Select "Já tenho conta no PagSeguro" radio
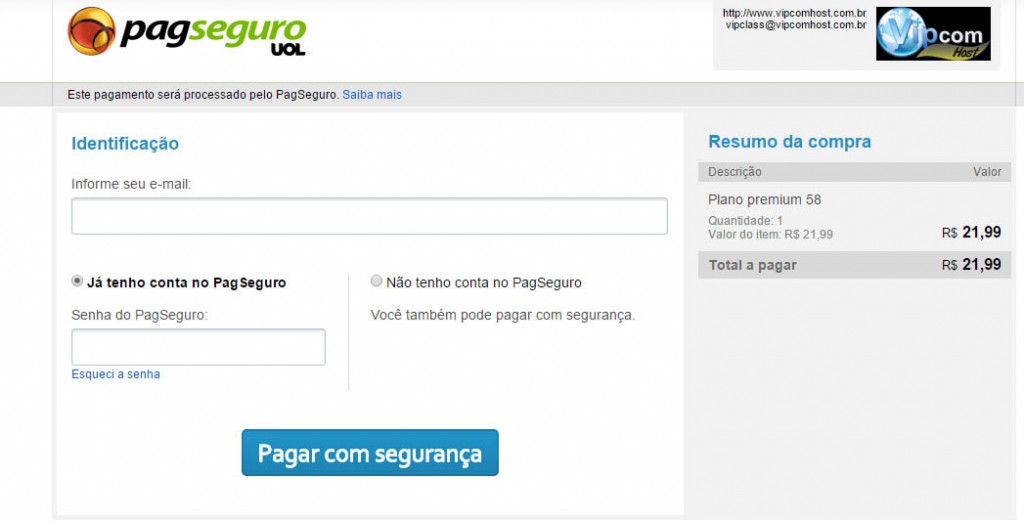Image resolution: width=1024 pixels, height=521 pixels. (77, 281)
